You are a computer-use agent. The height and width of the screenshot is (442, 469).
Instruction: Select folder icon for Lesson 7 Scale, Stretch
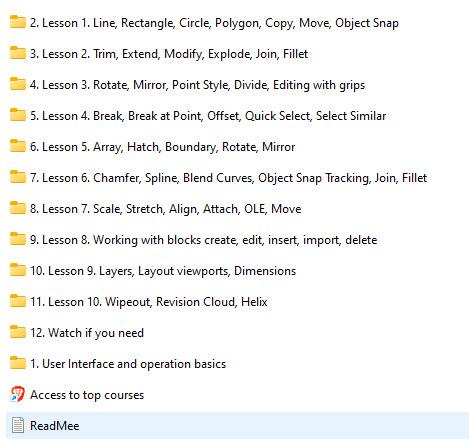[18, 208]
